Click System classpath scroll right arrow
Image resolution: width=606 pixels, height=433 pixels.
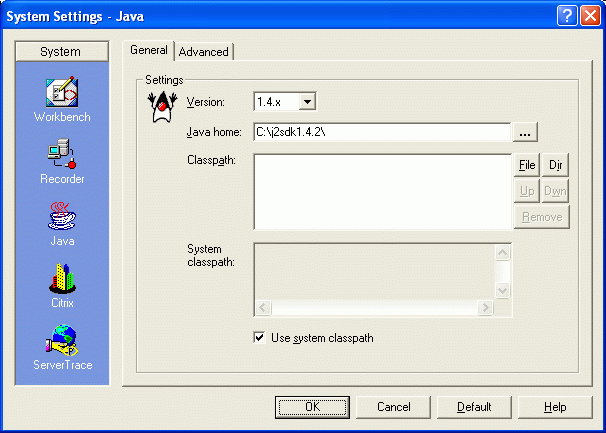click(x=485, y=308)
